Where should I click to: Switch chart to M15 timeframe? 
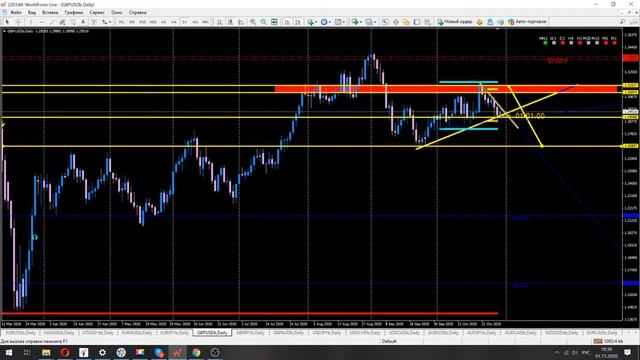point(142,22)
